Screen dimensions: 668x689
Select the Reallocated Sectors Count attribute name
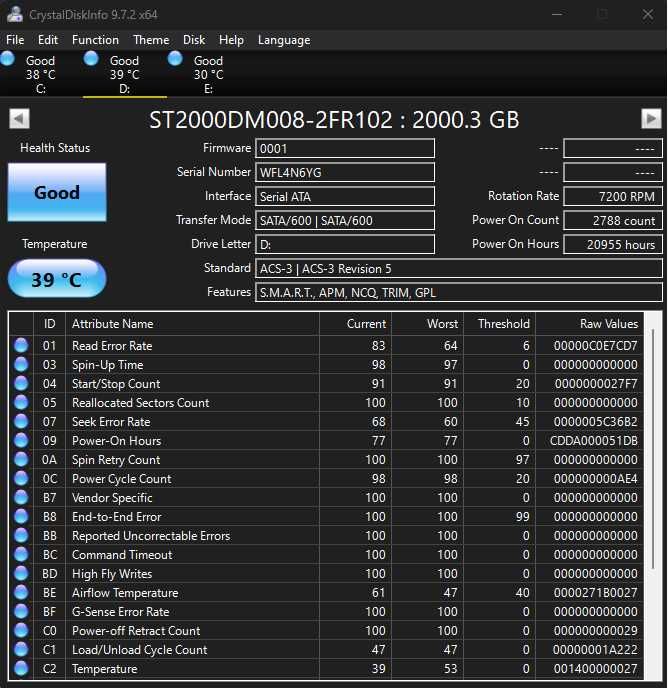tap(141, 403)
